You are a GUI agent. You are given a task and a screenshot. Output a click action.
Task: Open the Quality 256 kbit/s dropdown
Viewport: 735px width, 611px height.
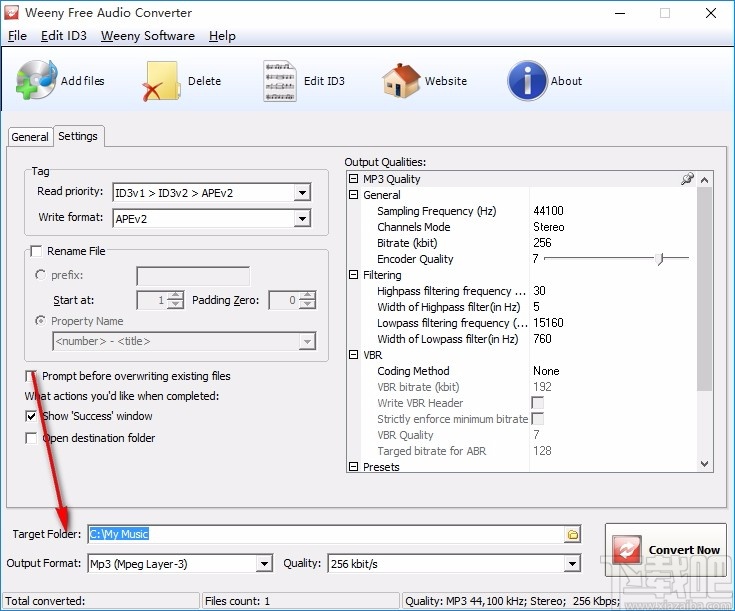point(572,564)
